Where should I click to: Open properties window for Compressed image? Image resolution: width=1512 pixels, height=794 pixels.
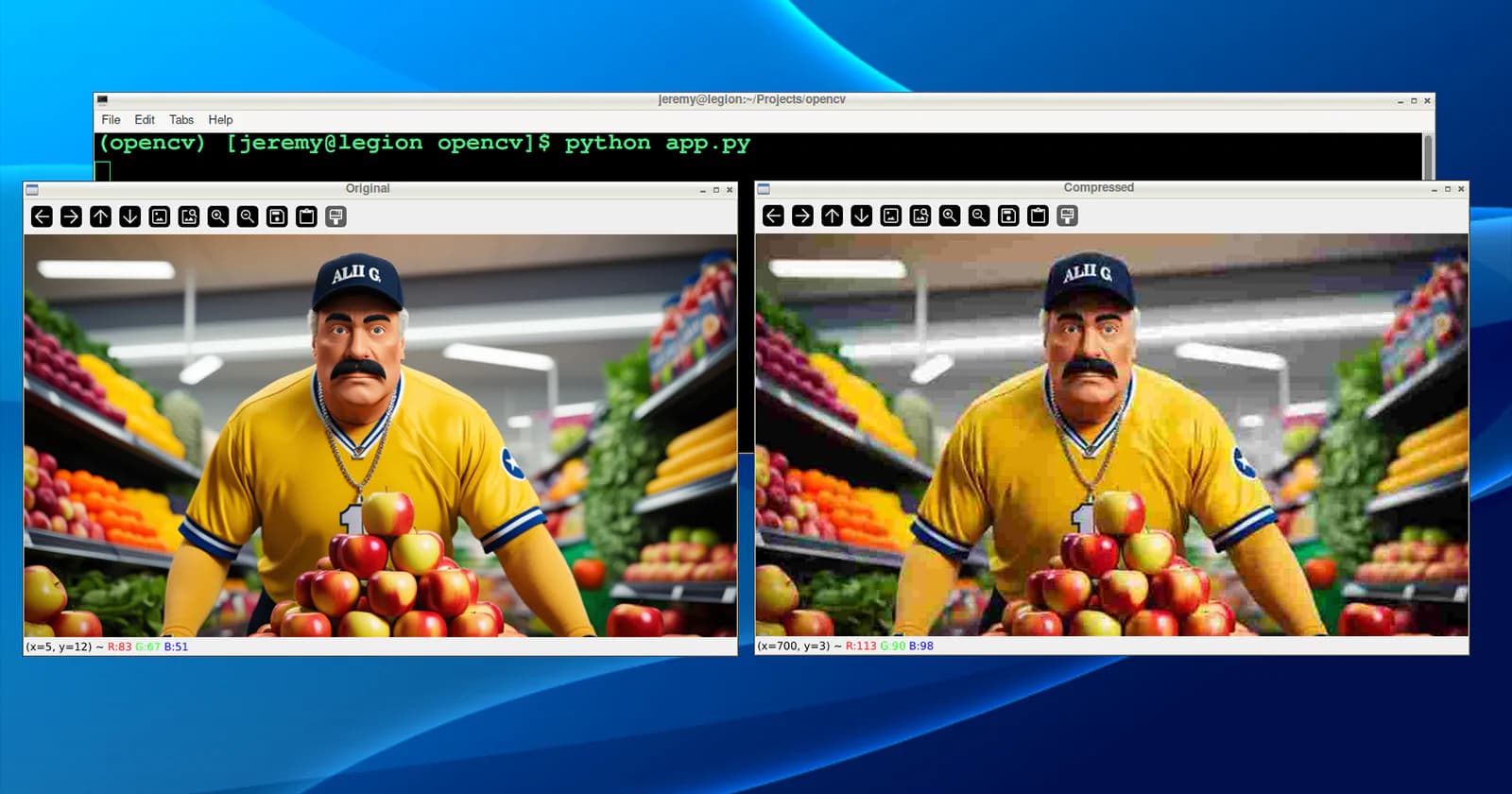(1067, 216)
